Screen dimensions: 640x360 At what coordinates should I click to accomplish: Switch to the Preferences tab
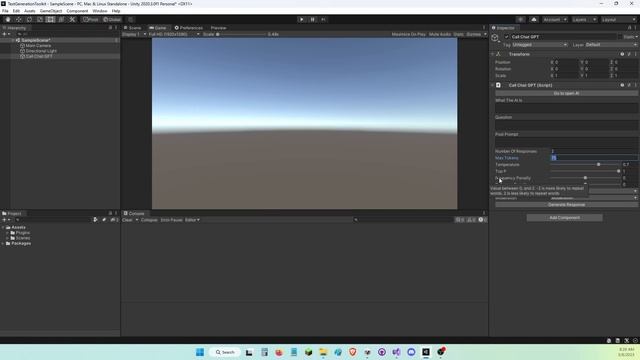coord(189,28)
